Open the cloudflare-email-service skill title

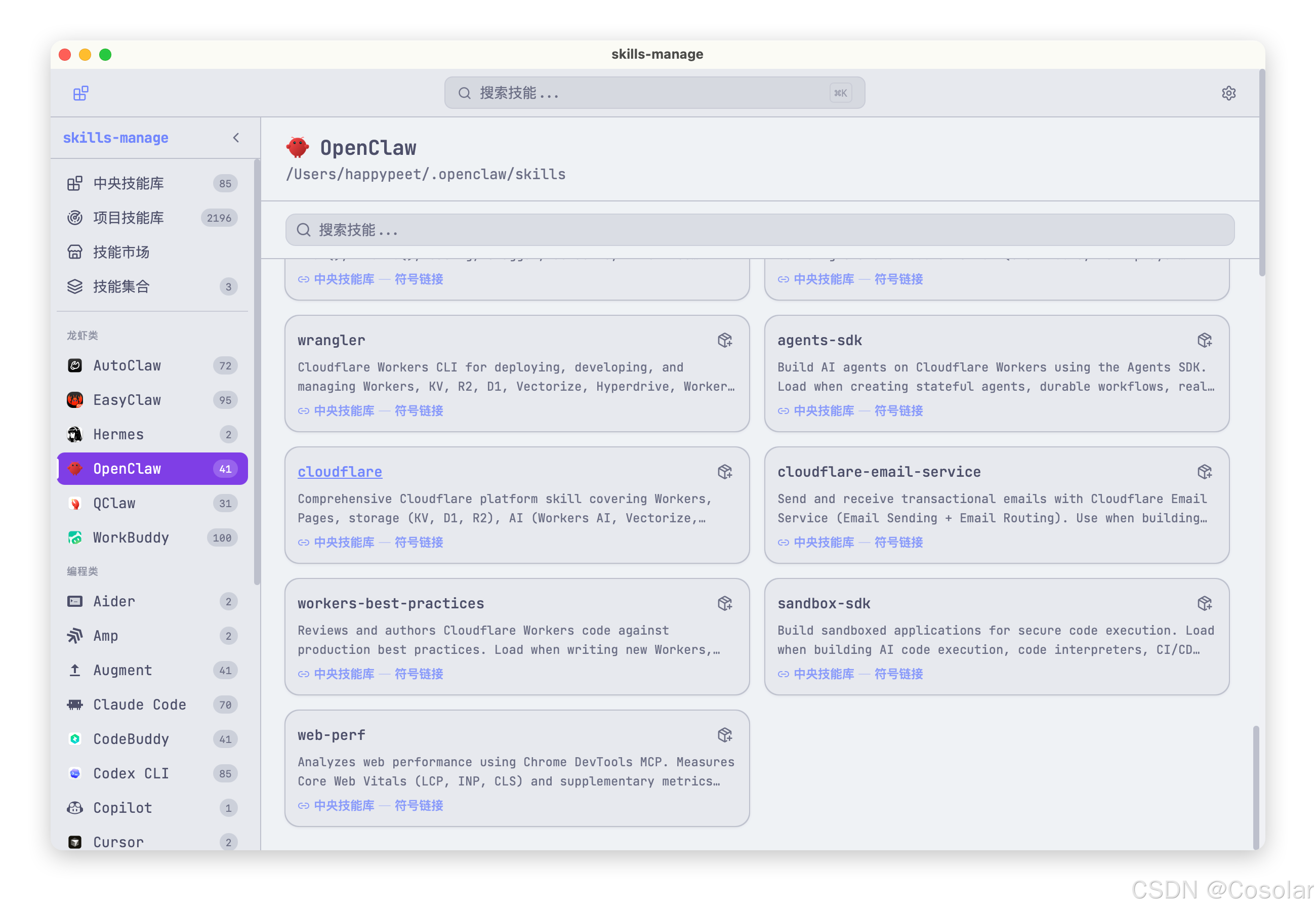point(879,472)
